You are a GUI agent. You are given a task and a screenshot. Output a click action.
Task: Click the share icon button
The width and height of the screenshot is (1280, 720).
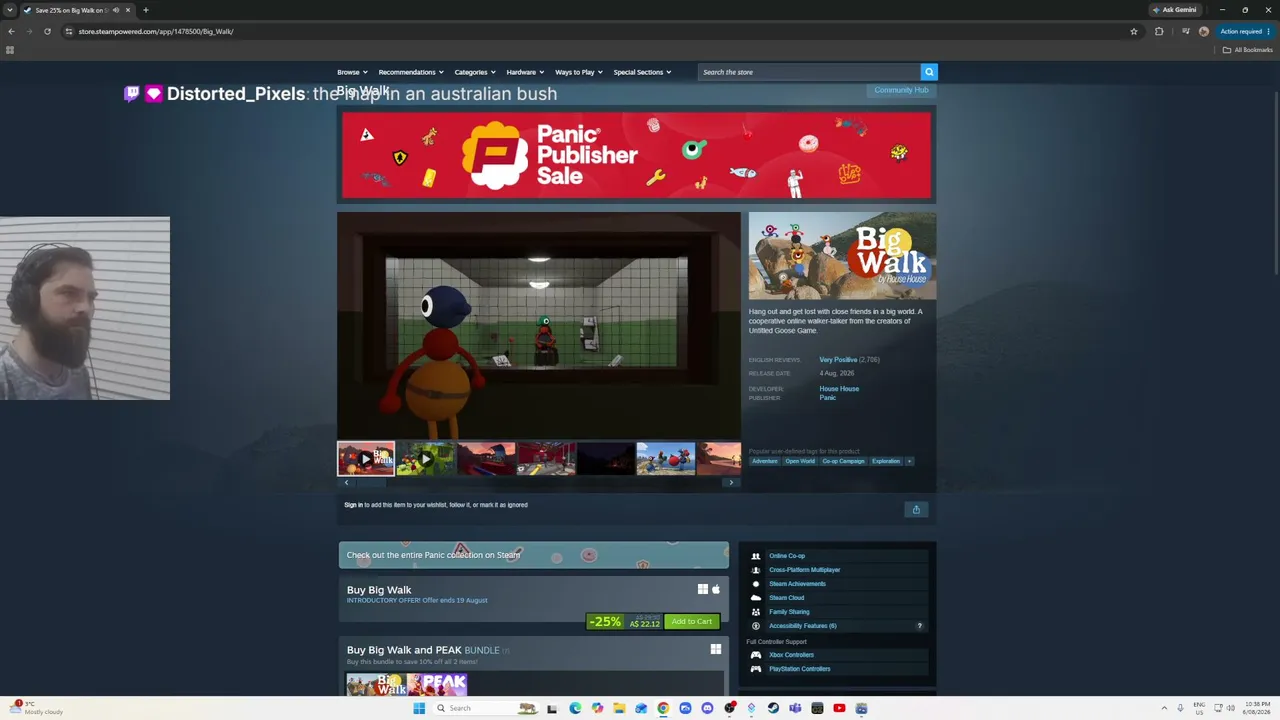[916, 510]
